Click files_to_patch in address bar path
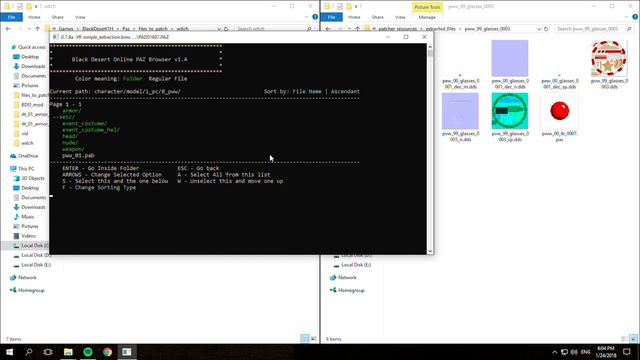 coord(153,29)
